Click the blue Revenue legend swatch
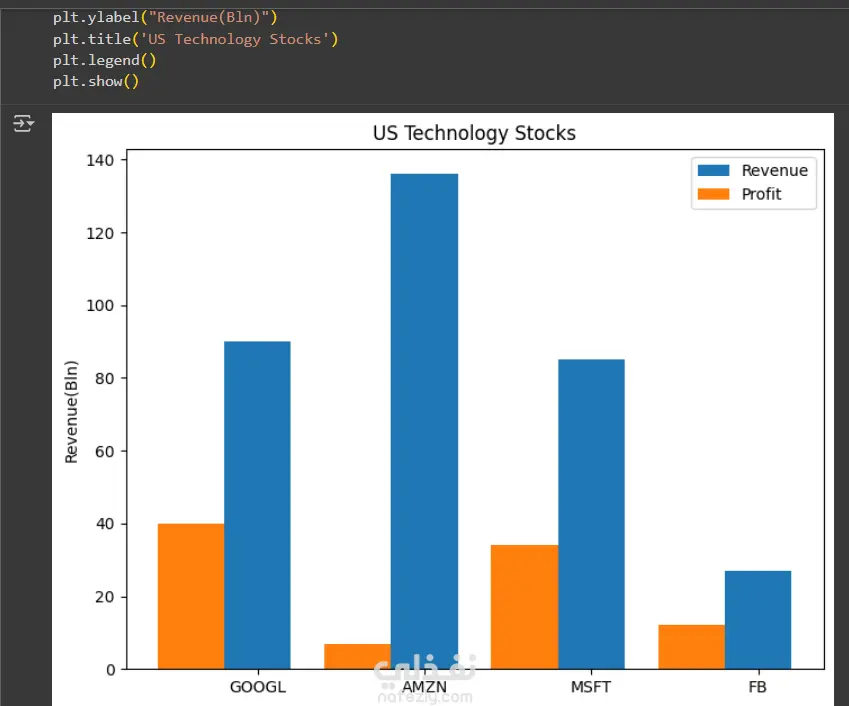This screenshot has height=706, width=849. (713, 170)
